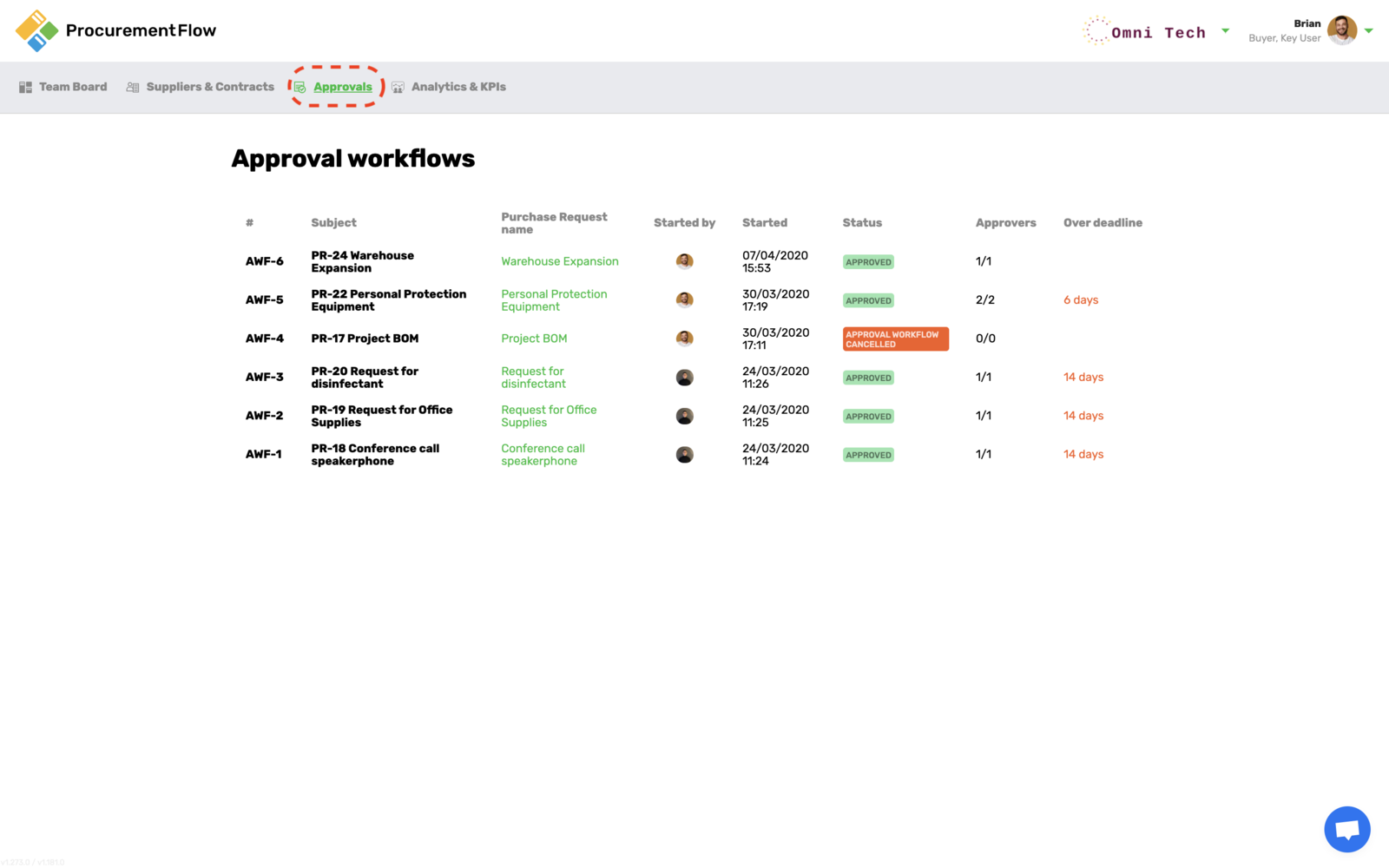Click AWF-1 started-by user avatar

tap(684, 455)
